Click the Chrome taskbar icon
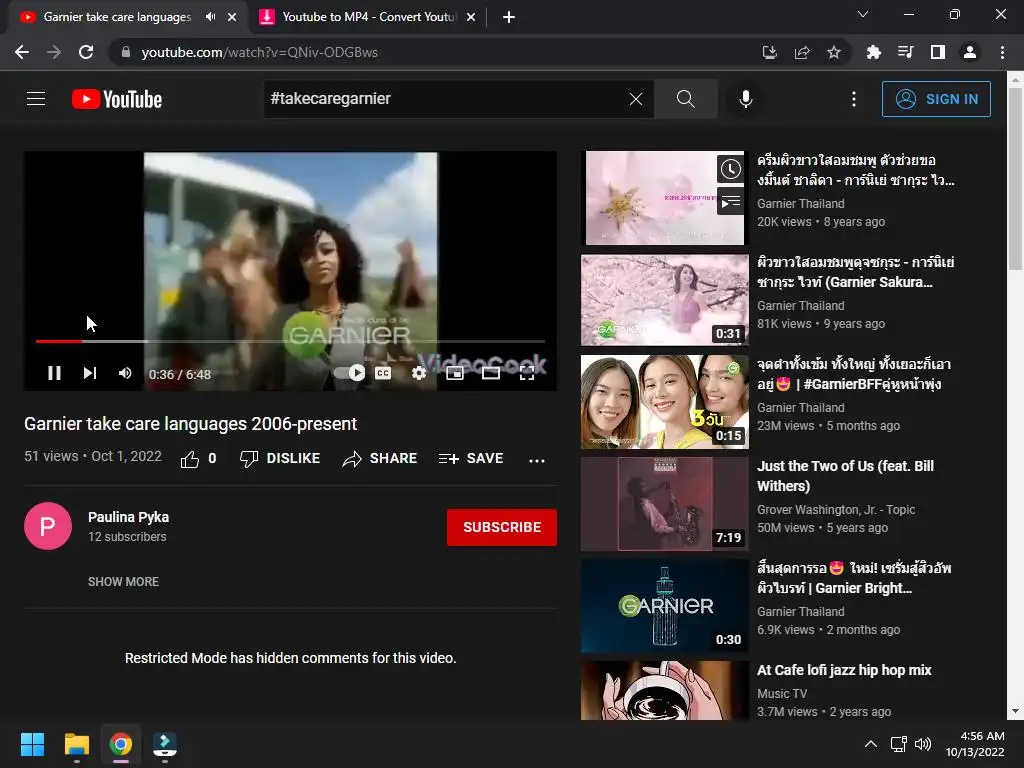Image resolution: width=1024 pixels, height=768 pixels. pos(121,744)
